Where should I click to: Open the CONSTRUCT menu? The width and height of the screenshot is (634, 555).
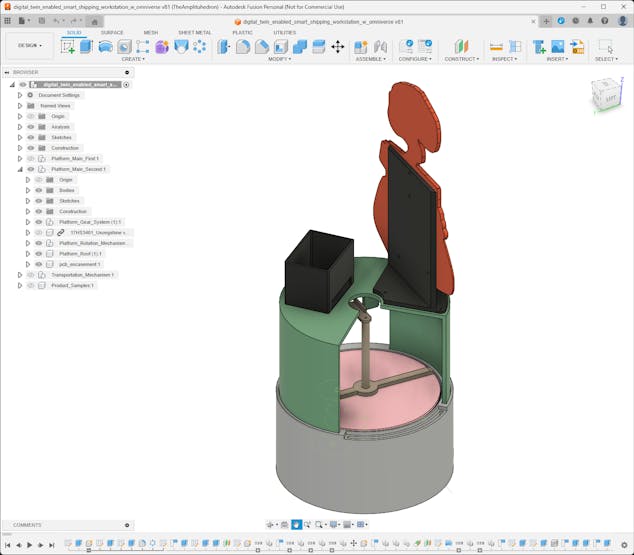461,59
